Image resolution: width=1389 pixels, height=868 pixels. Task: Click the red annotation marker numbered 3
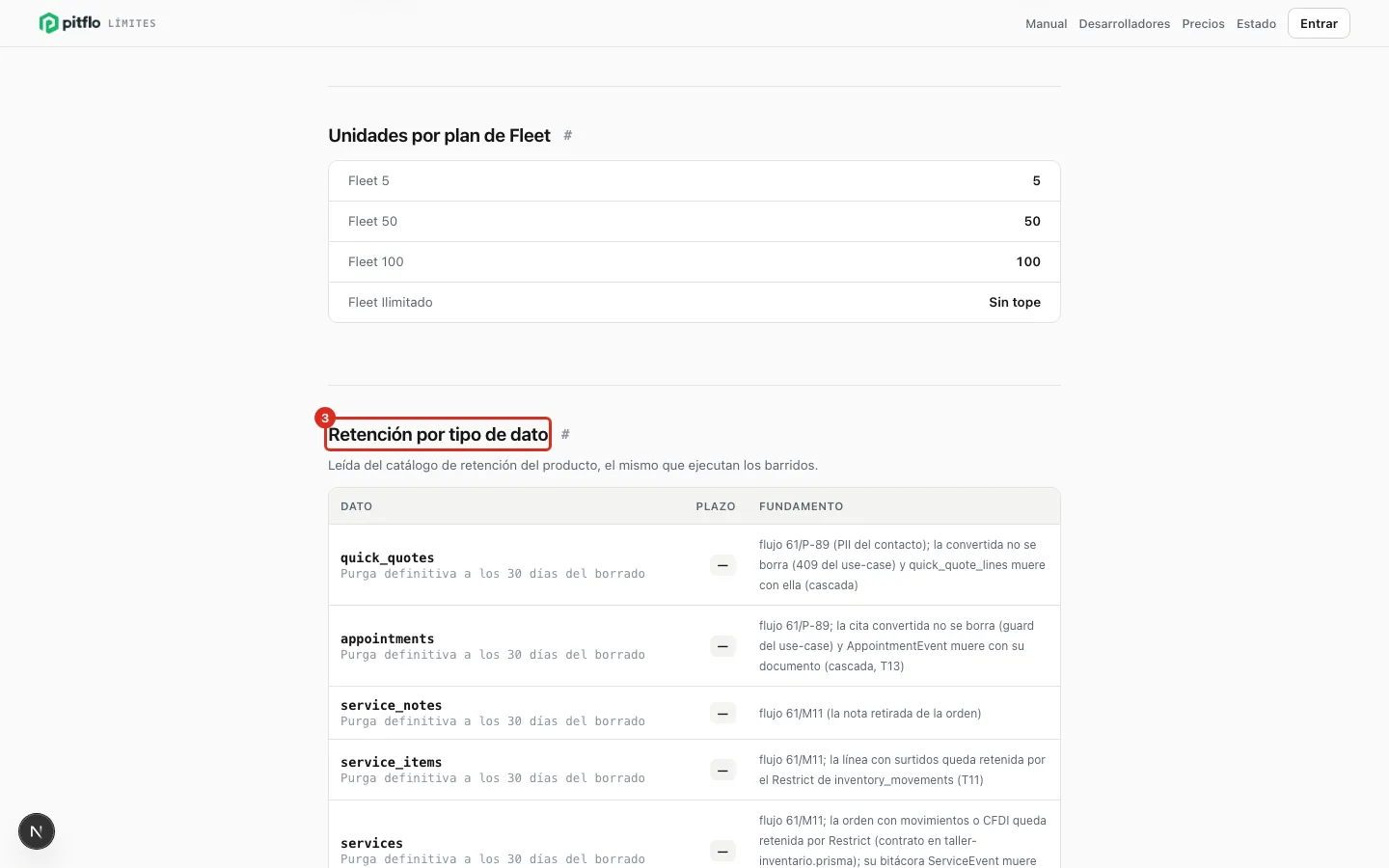point(325,418)
